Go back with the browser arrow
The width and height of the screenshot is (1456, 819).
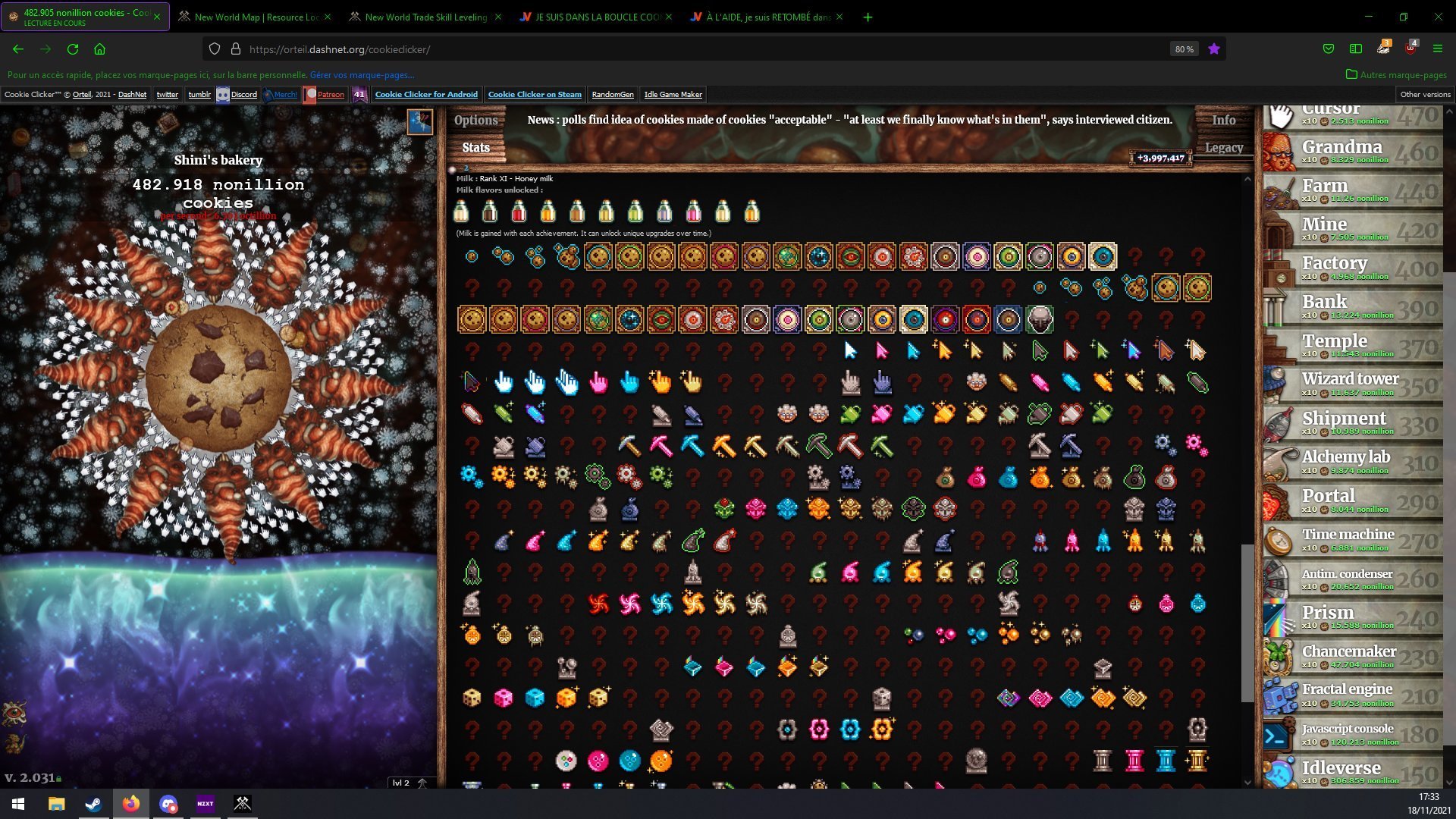coord(18,49)
